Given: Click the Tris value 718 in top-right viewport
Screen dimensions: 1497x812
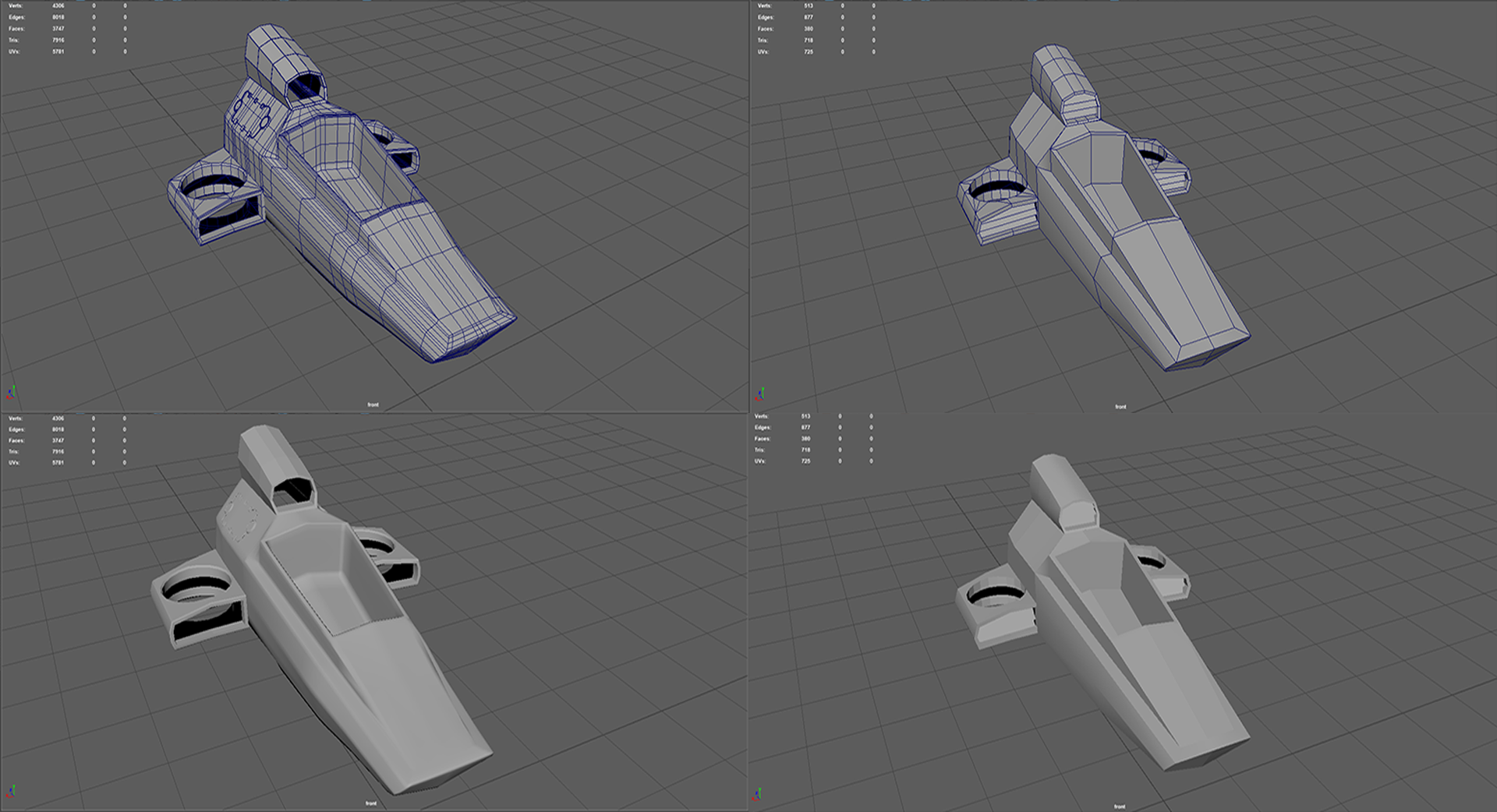Looking at the screenshot, I should pos(809,41).
